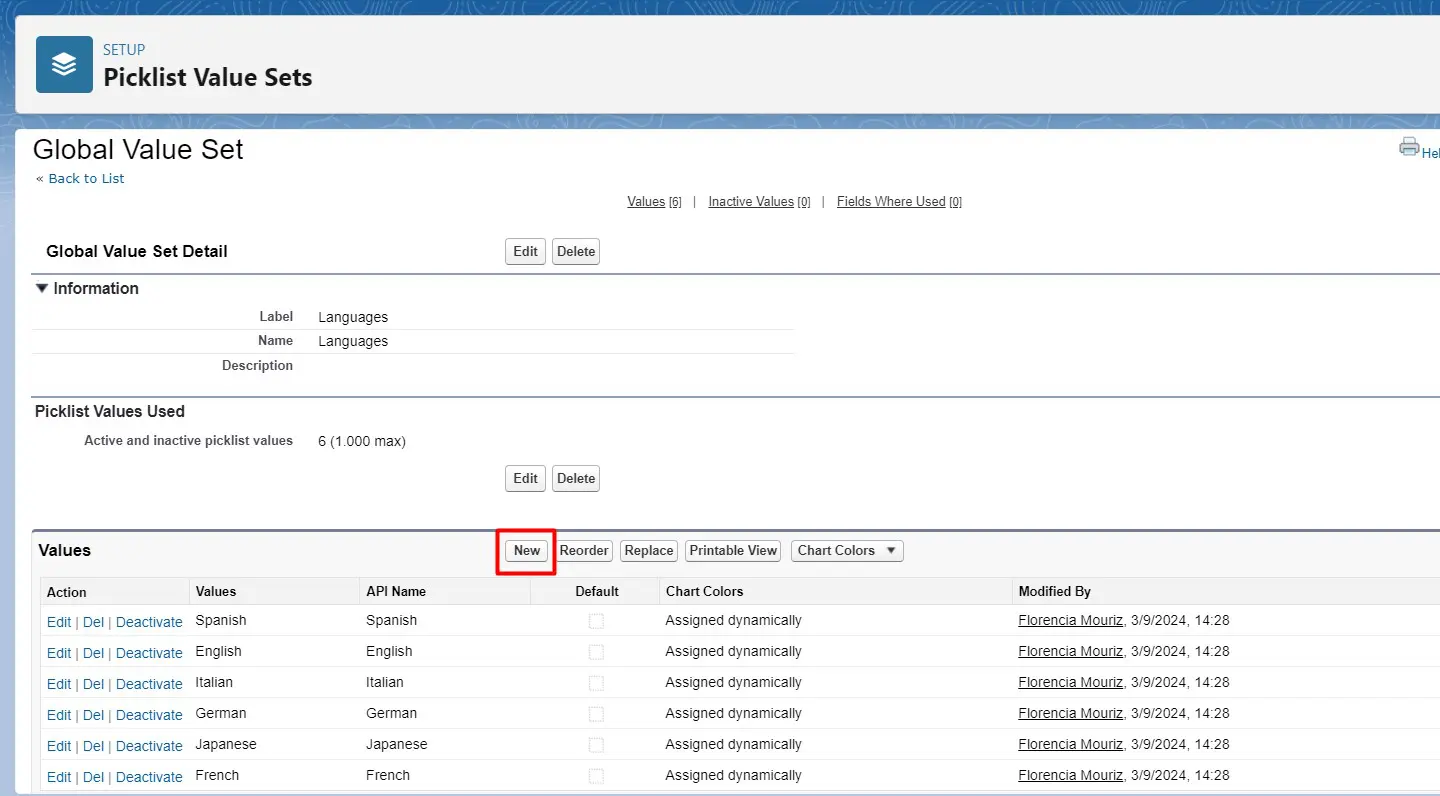Click Edit in Global Value Set Detail header

click(x=525, y=252)
